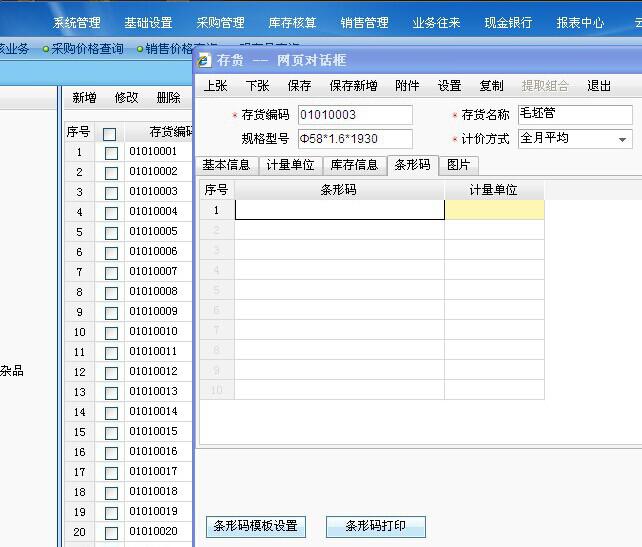Tick the checkbox for row 01010005

pyautogui.click(x=111, y=233)
